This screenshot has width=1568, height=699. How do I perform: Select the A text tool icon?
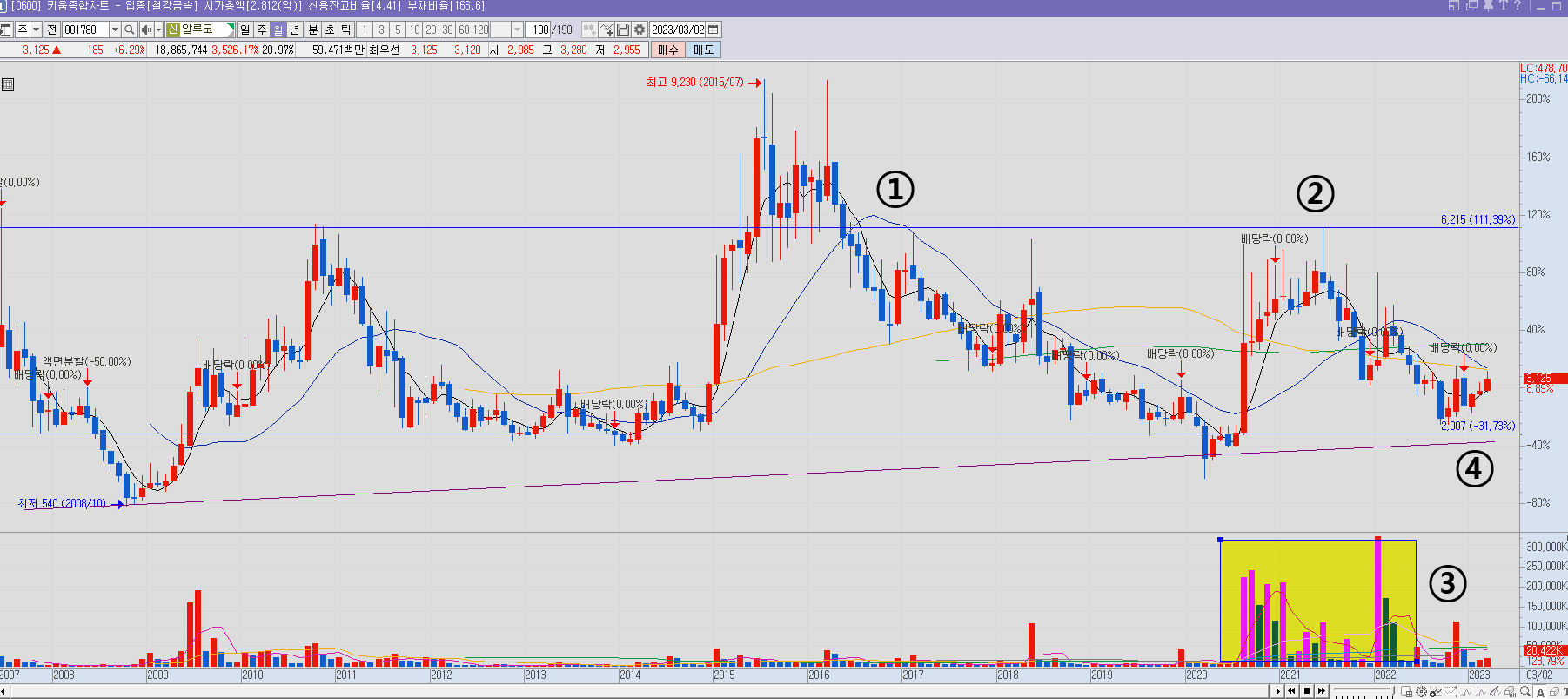coord(1540,691)
